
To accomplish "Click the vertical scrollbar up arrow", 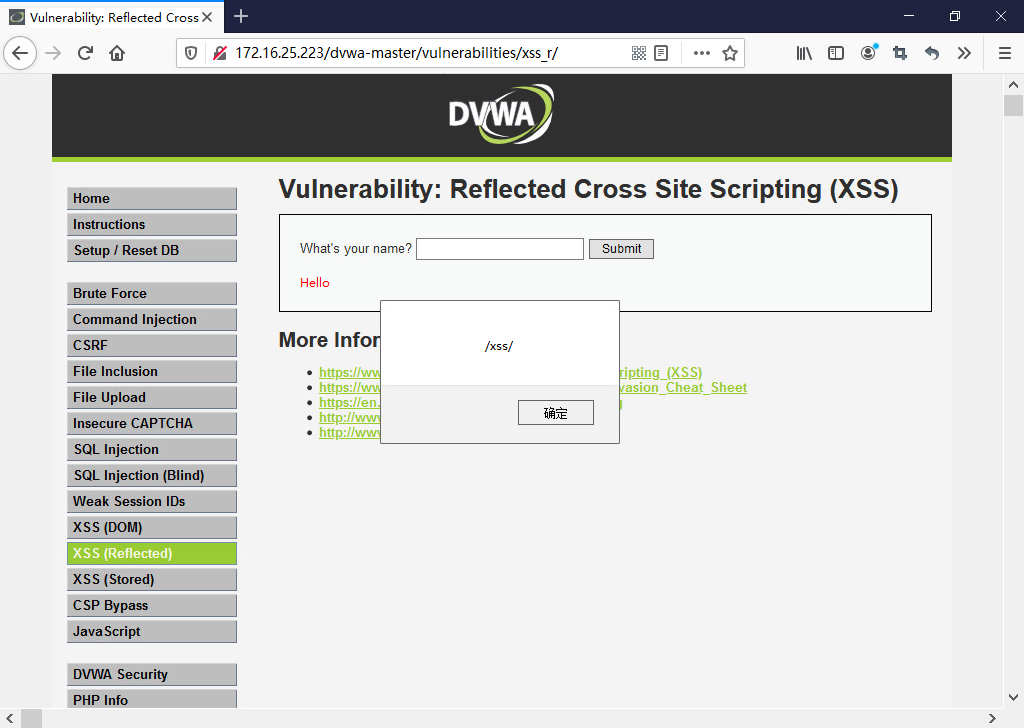I will click(x=1013, y=84).
